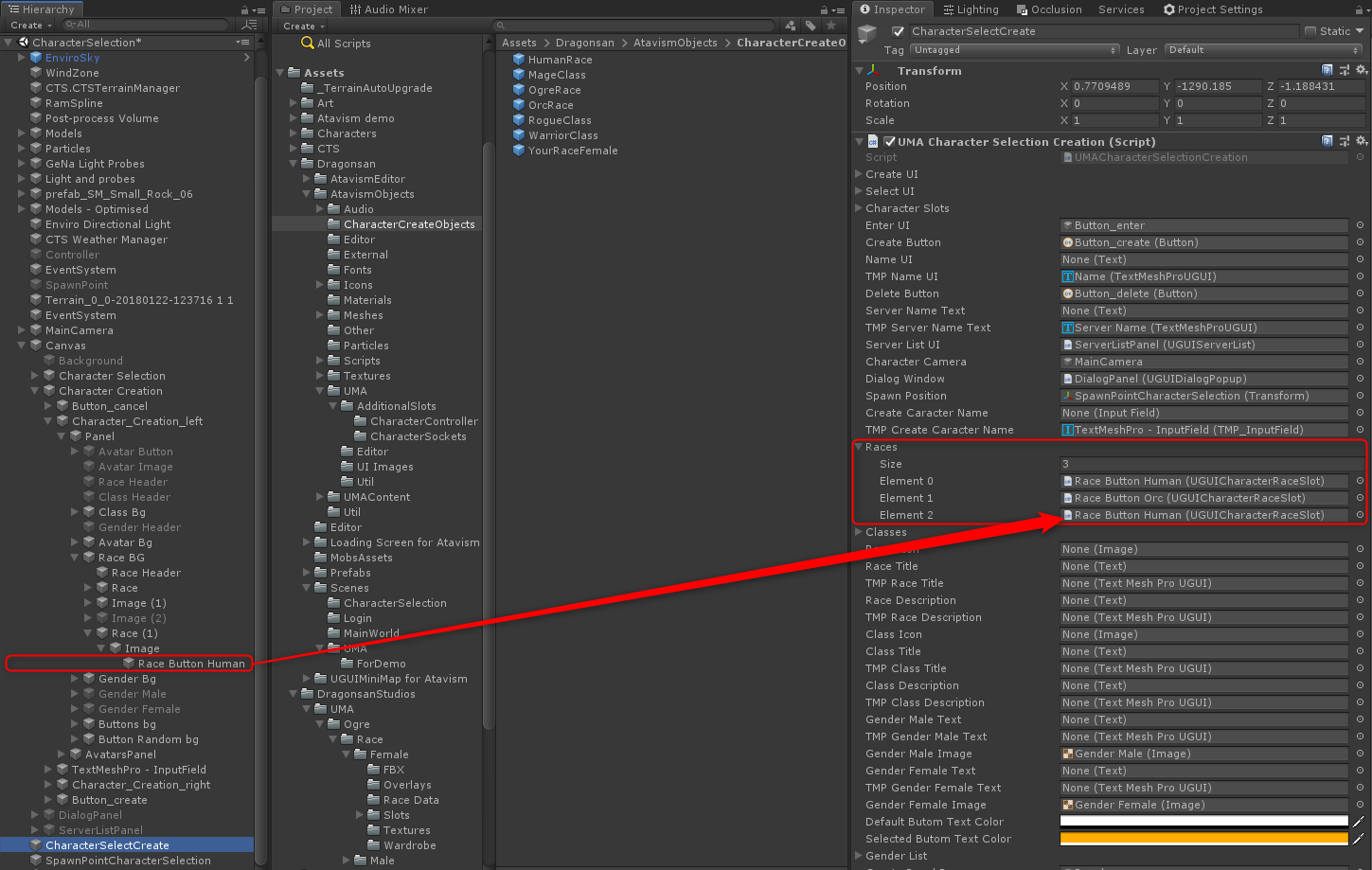Click the Search by Type icon

coord(792,26)
